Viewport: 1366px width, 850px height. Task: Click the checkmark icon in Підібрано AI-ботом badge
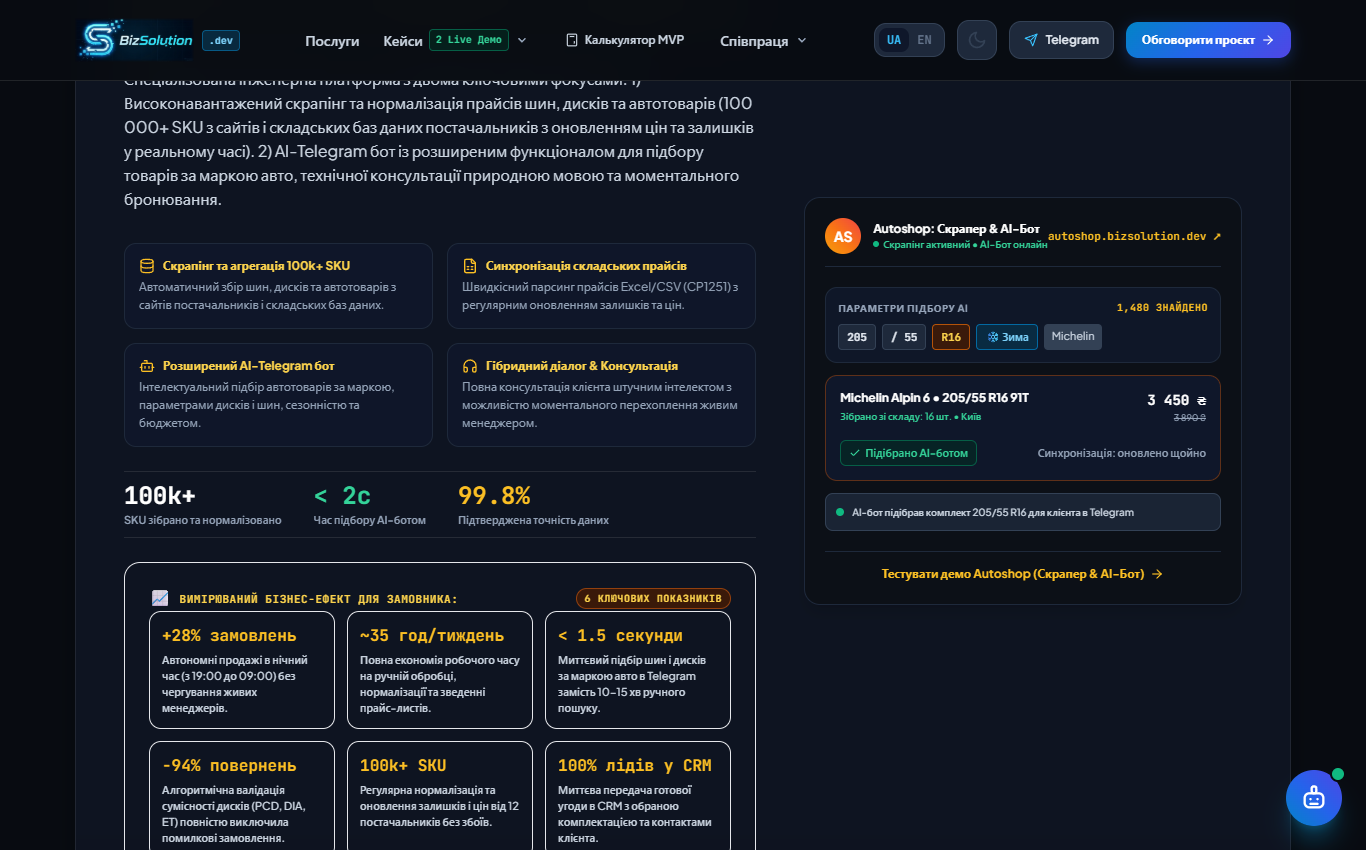(855, 453)
